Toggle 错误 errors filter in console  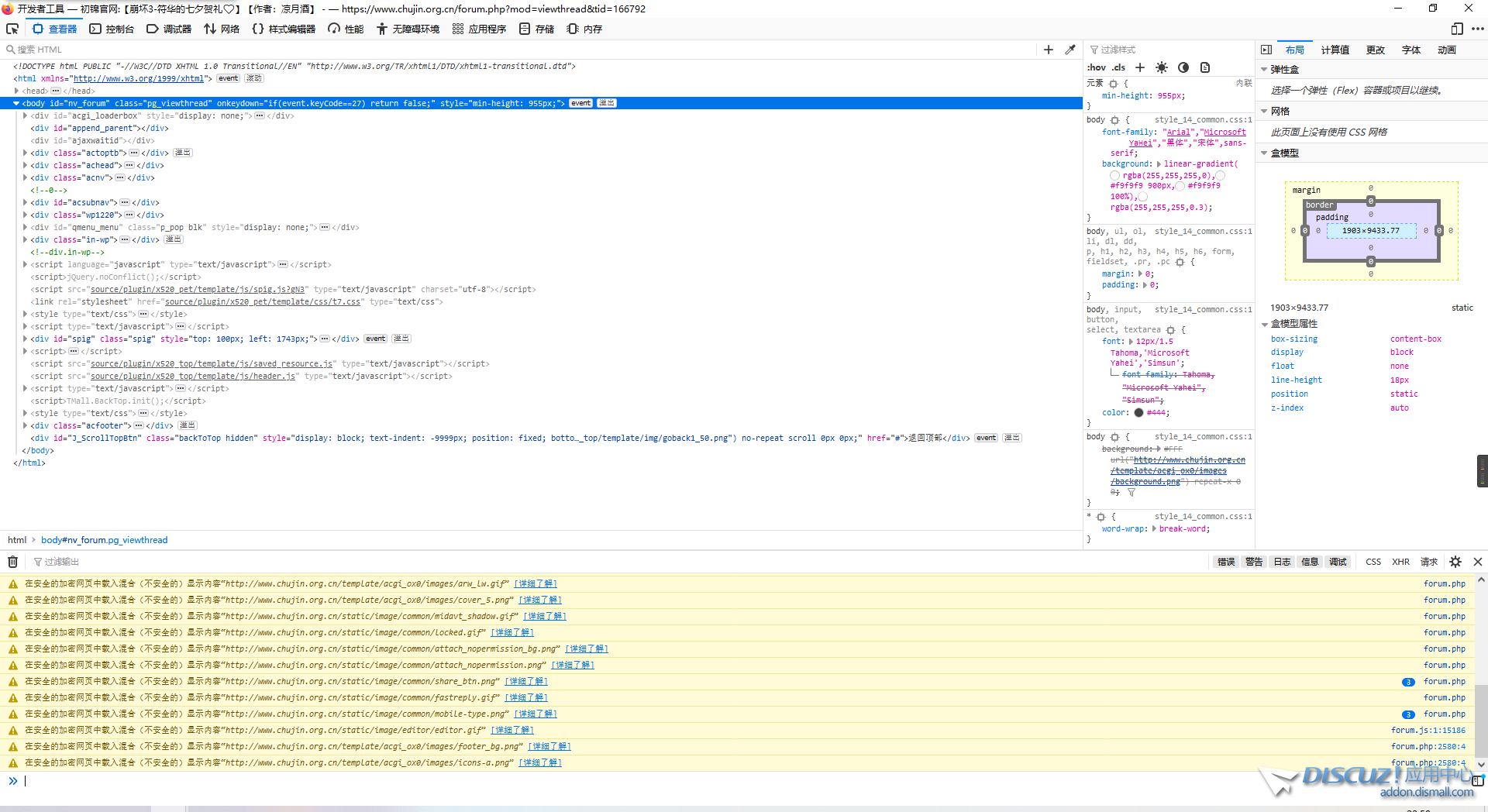click(x=1226, y=562)
